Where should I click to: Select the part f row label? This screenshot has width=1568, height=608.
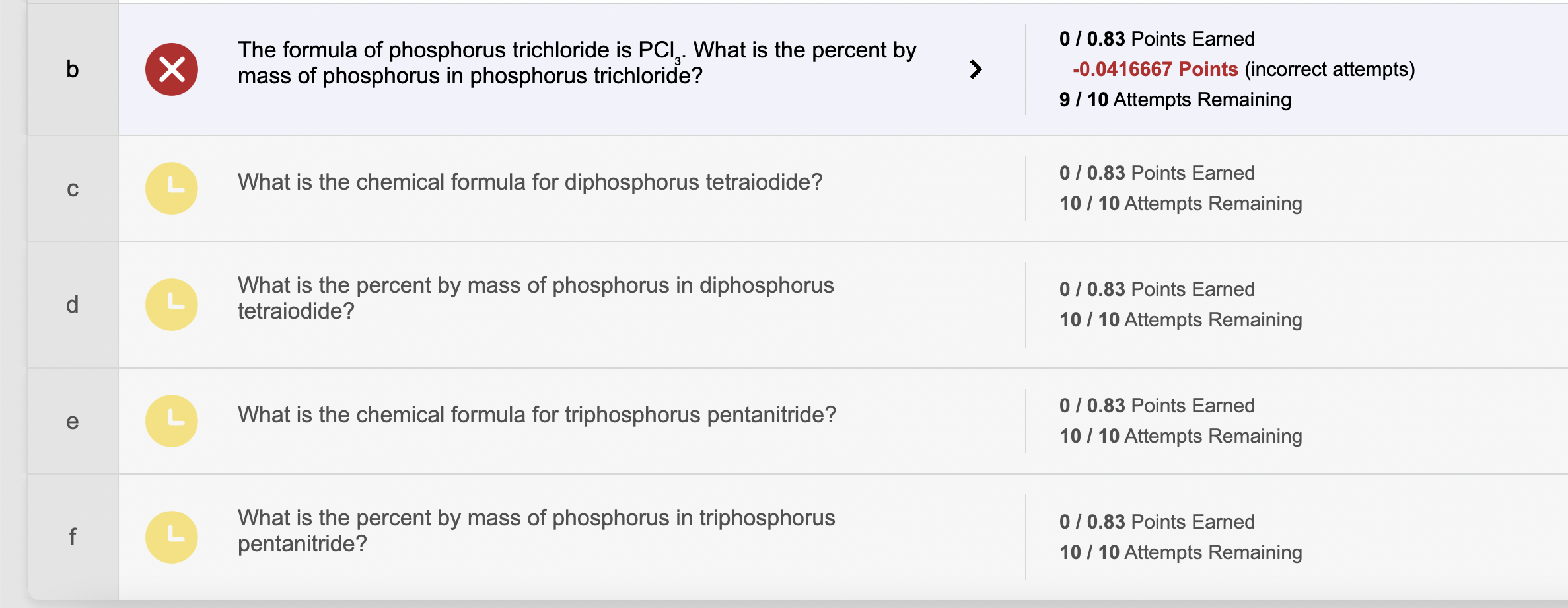coord(73,537)
